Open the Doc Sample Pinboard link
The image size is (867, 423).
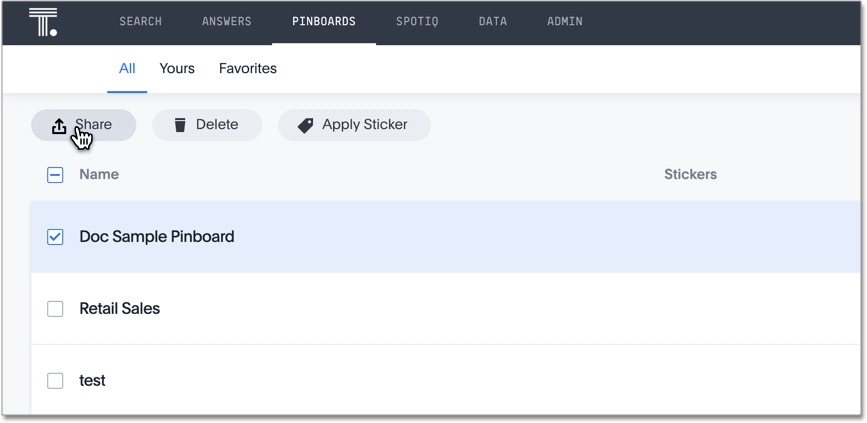point(157,237)
